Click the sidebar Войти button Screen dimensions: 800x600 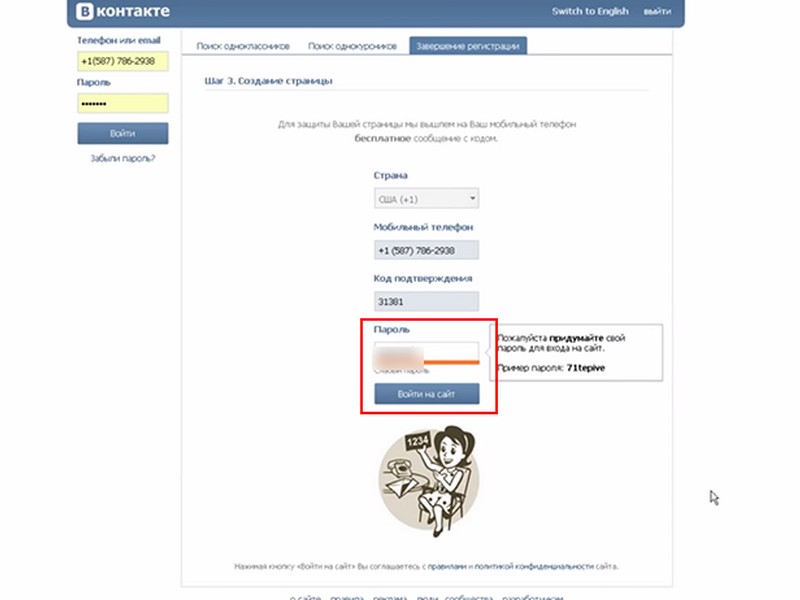123,133
